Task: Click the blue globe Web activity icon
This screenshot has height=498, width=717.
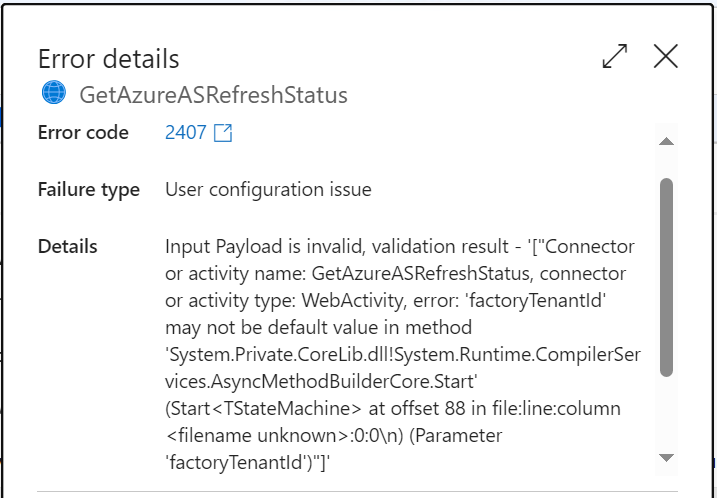Action: tap(54, 92)
